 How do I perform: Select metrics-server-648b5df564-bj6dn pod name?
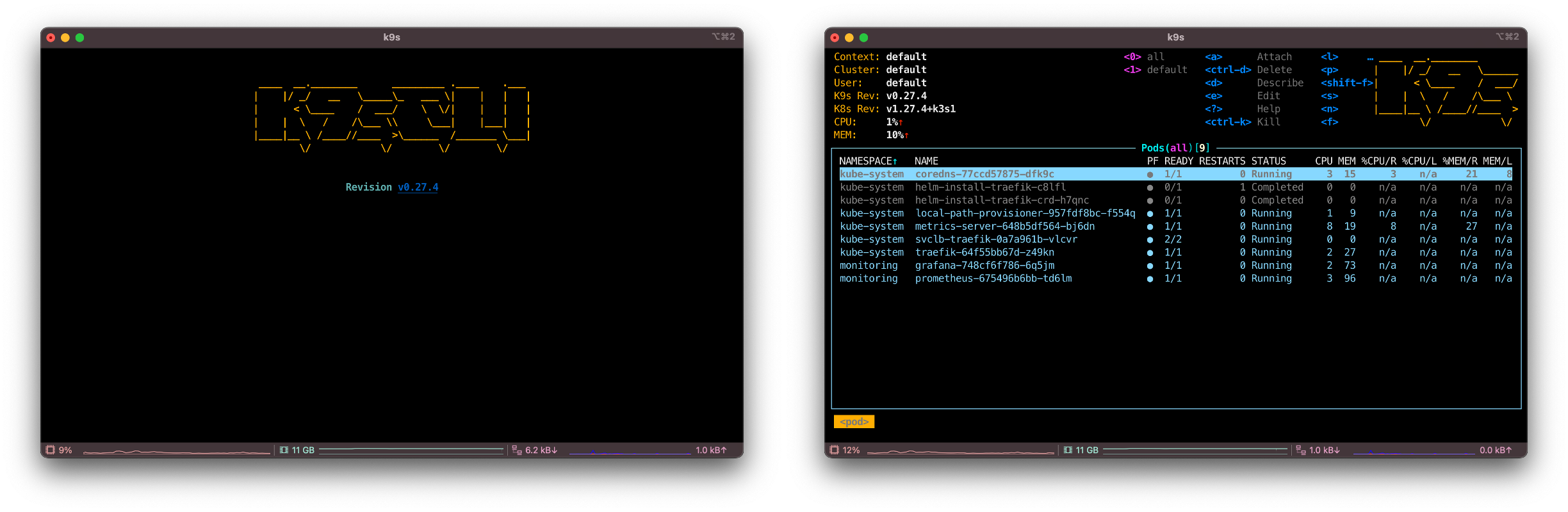tap(1005, 227)
